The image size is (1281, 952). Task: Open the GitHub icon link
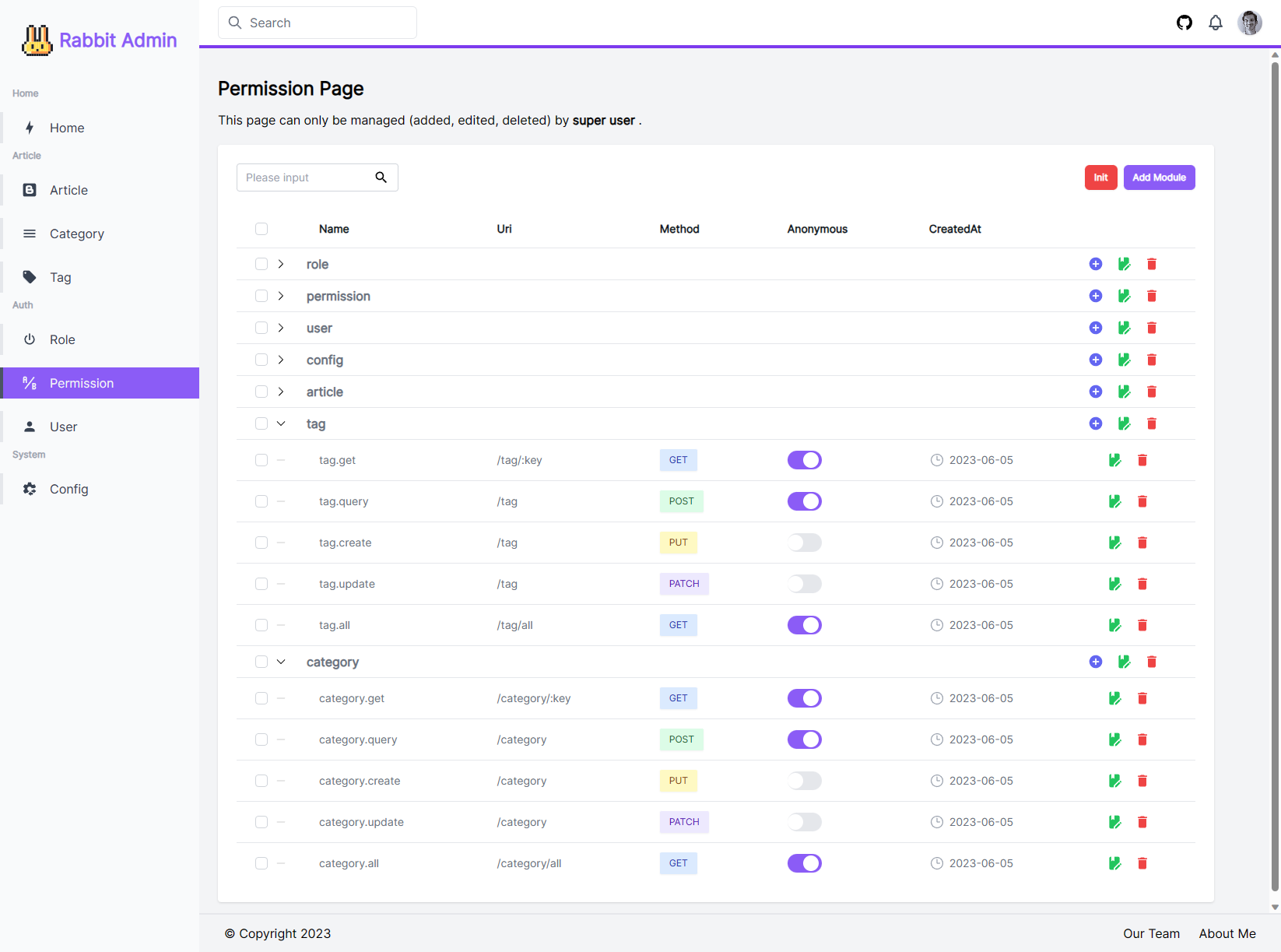point(1184,23)
